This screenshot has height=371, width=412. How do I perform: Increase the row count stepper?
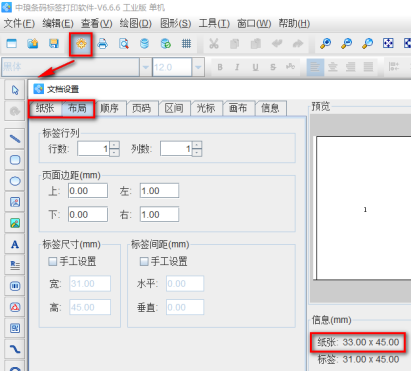tap(114, 145)
